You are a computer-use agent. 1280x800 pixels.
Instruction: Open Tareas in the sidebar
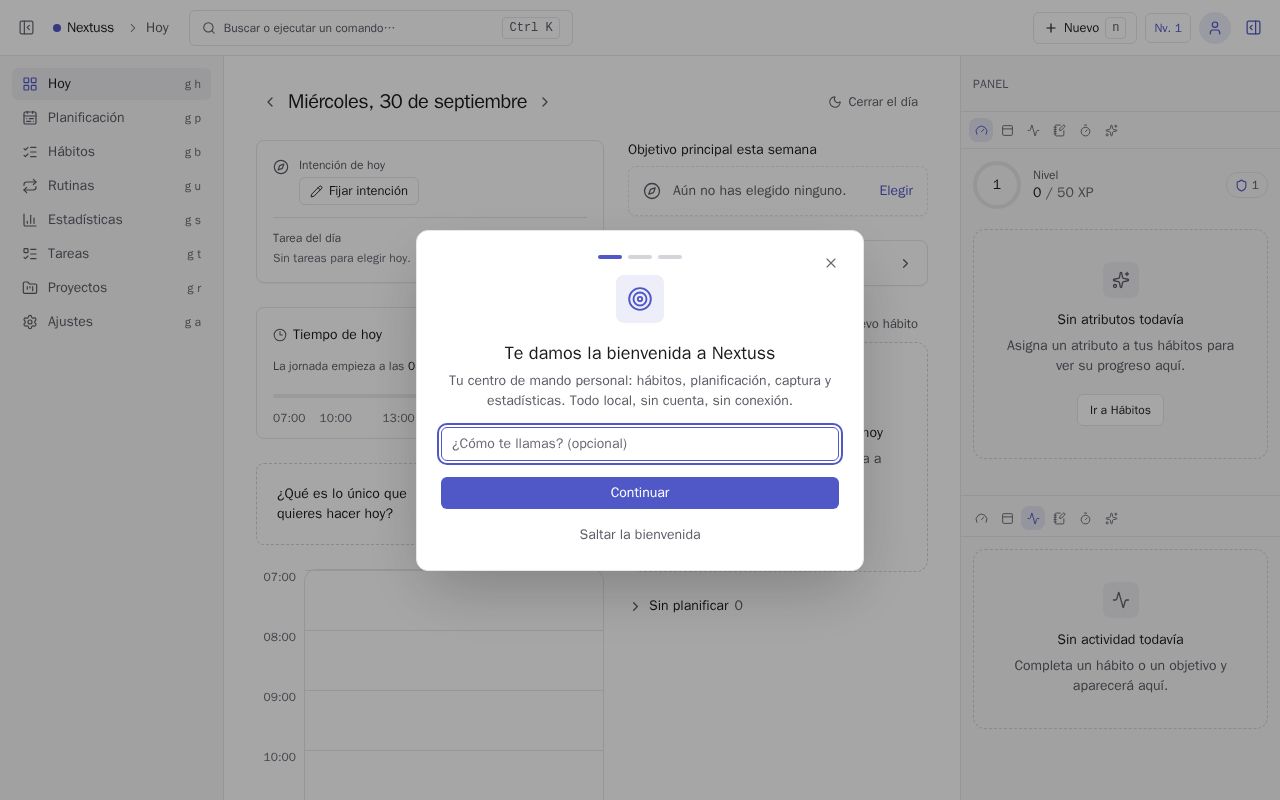tap(112, 254)
